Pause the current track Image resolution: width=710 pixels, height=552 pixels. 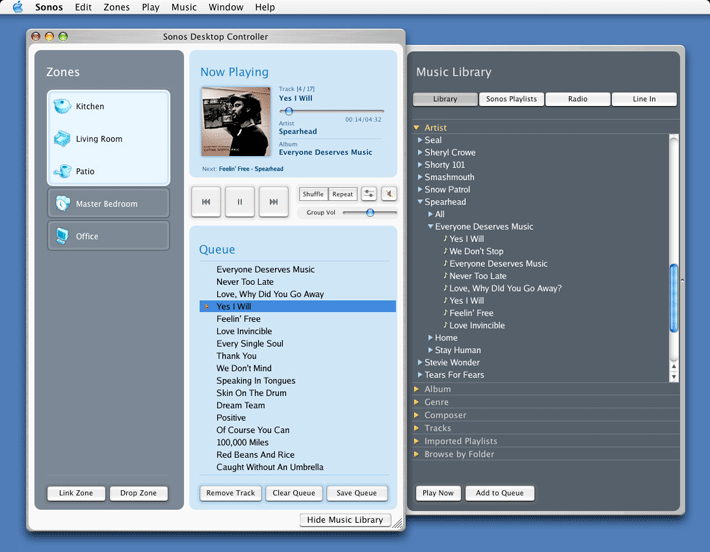(240, 202)
